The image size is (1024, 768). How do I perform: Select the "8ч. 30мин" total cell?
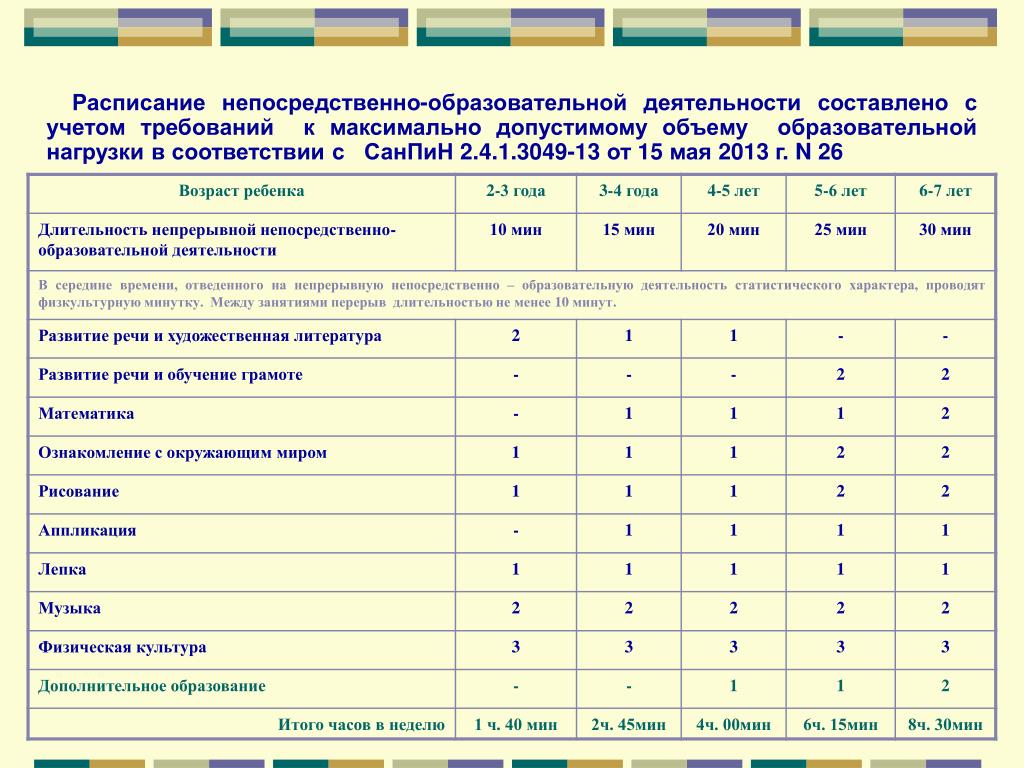[945, 725]
